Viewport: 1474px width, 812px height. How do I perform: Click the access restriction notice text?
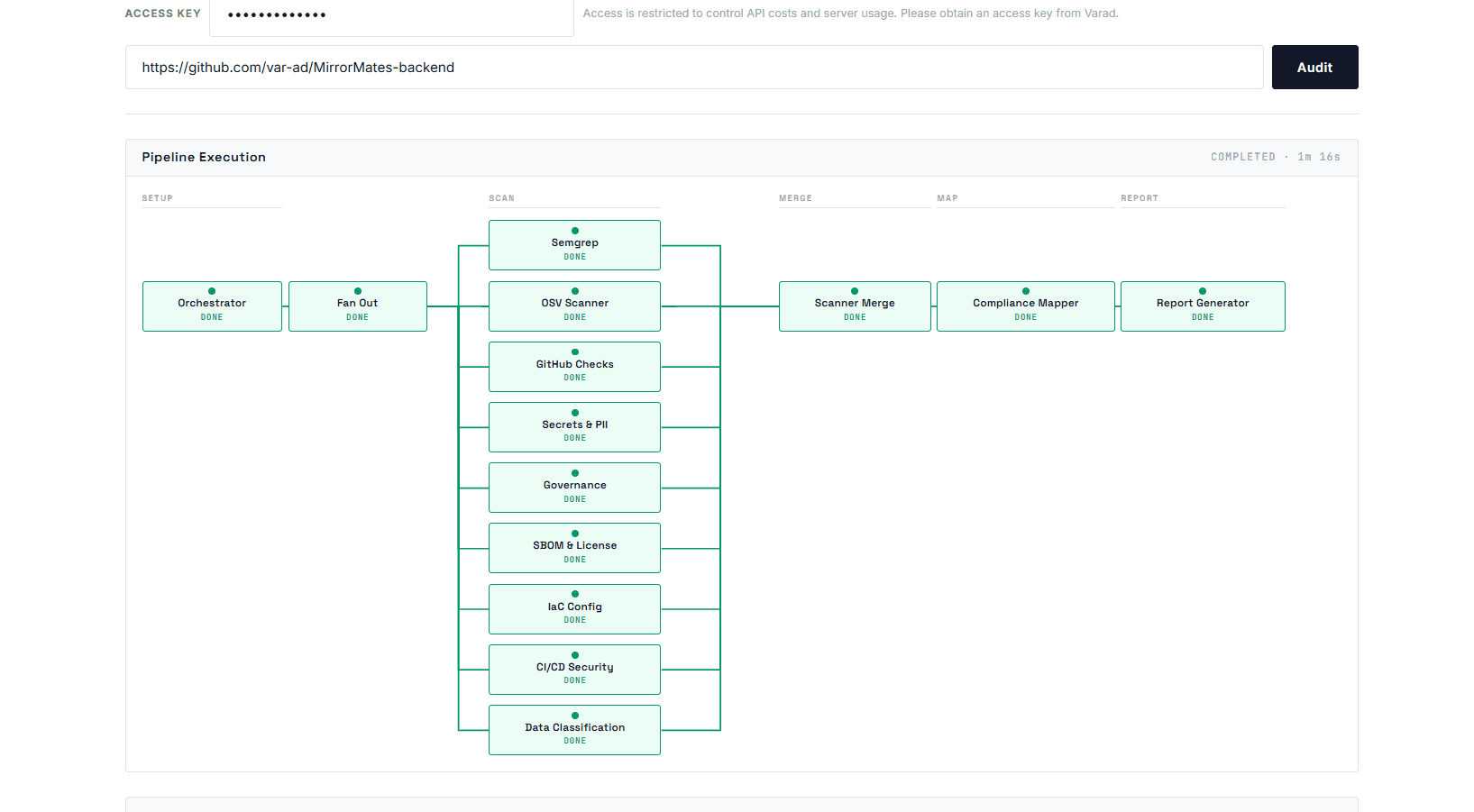tap(850, 14)
